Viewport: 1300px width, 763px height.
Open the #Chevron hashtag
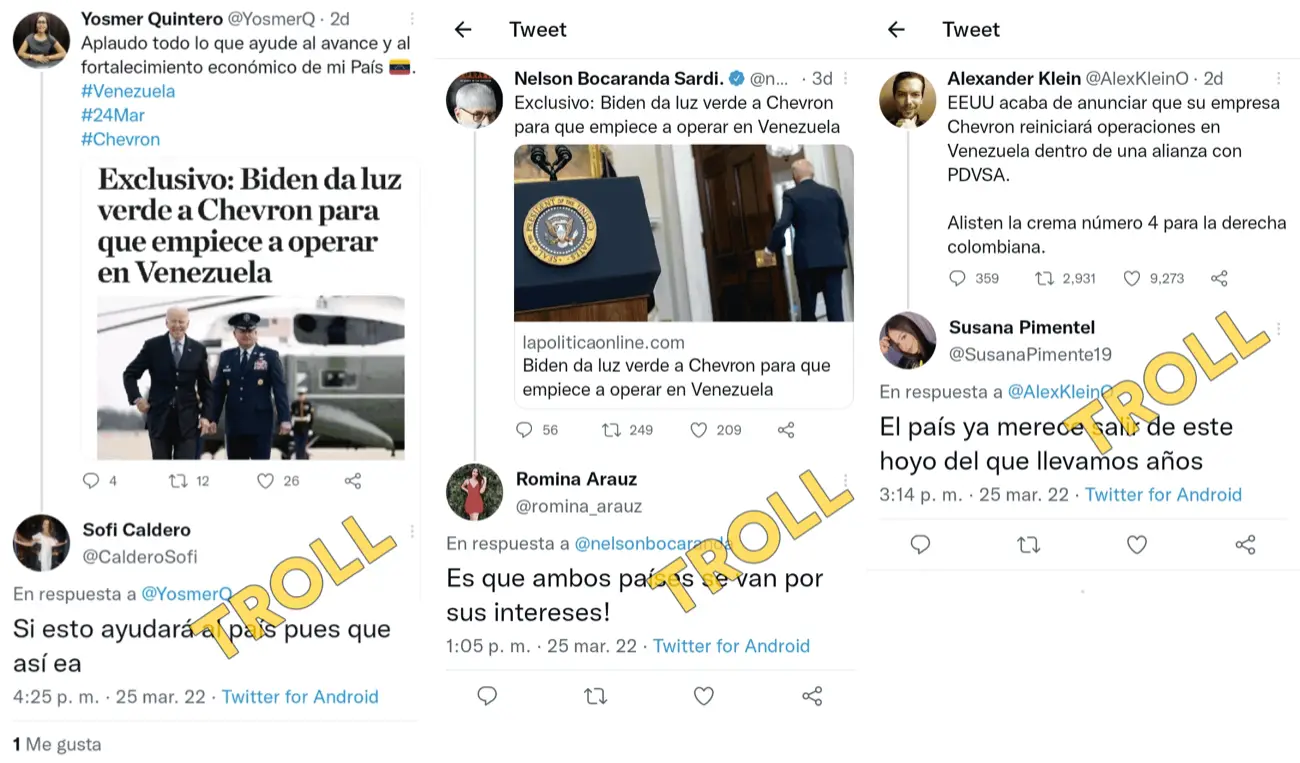tap(120, 139)
